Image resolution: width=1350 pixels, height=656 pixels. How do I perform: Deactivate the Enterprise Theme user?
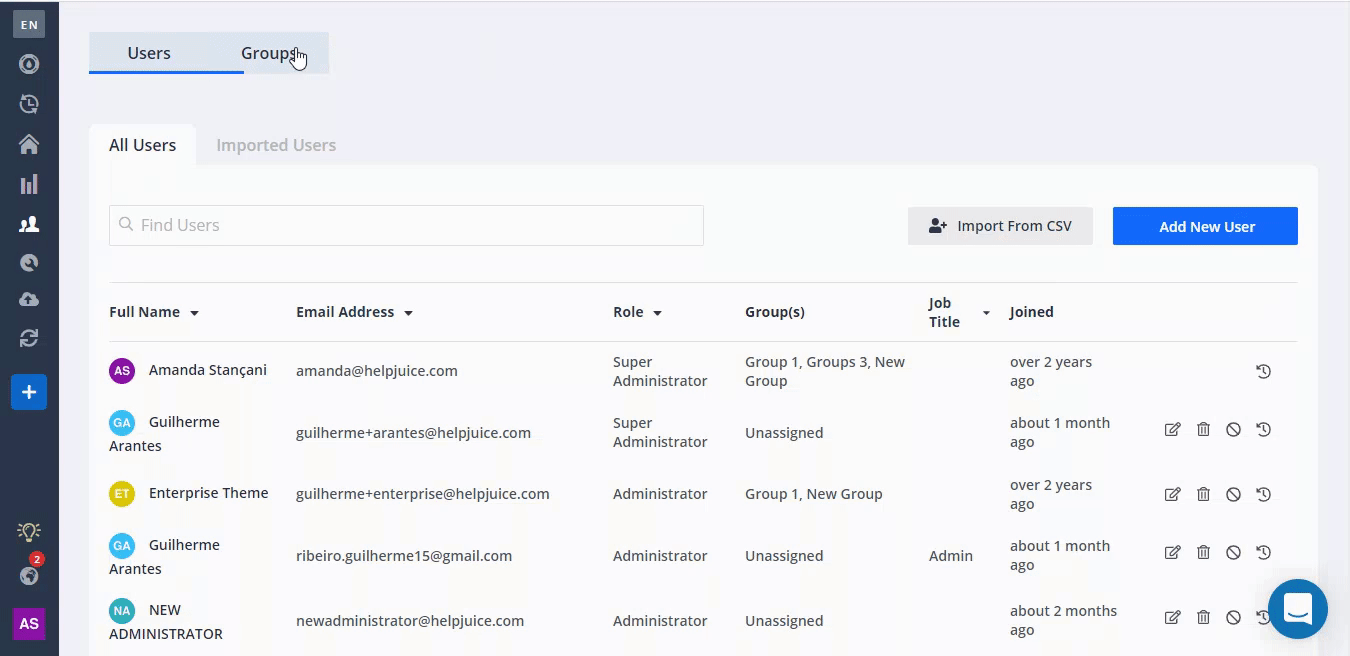click(x=1234, y=494)
